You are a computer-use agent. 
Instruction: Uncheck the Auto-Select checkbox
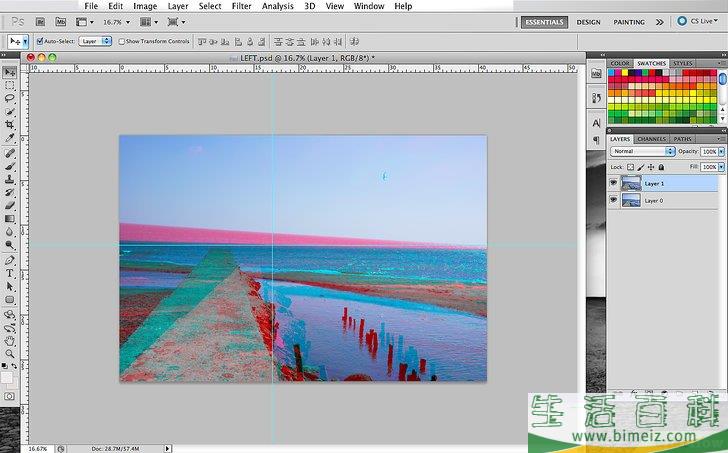click(39, 41)
